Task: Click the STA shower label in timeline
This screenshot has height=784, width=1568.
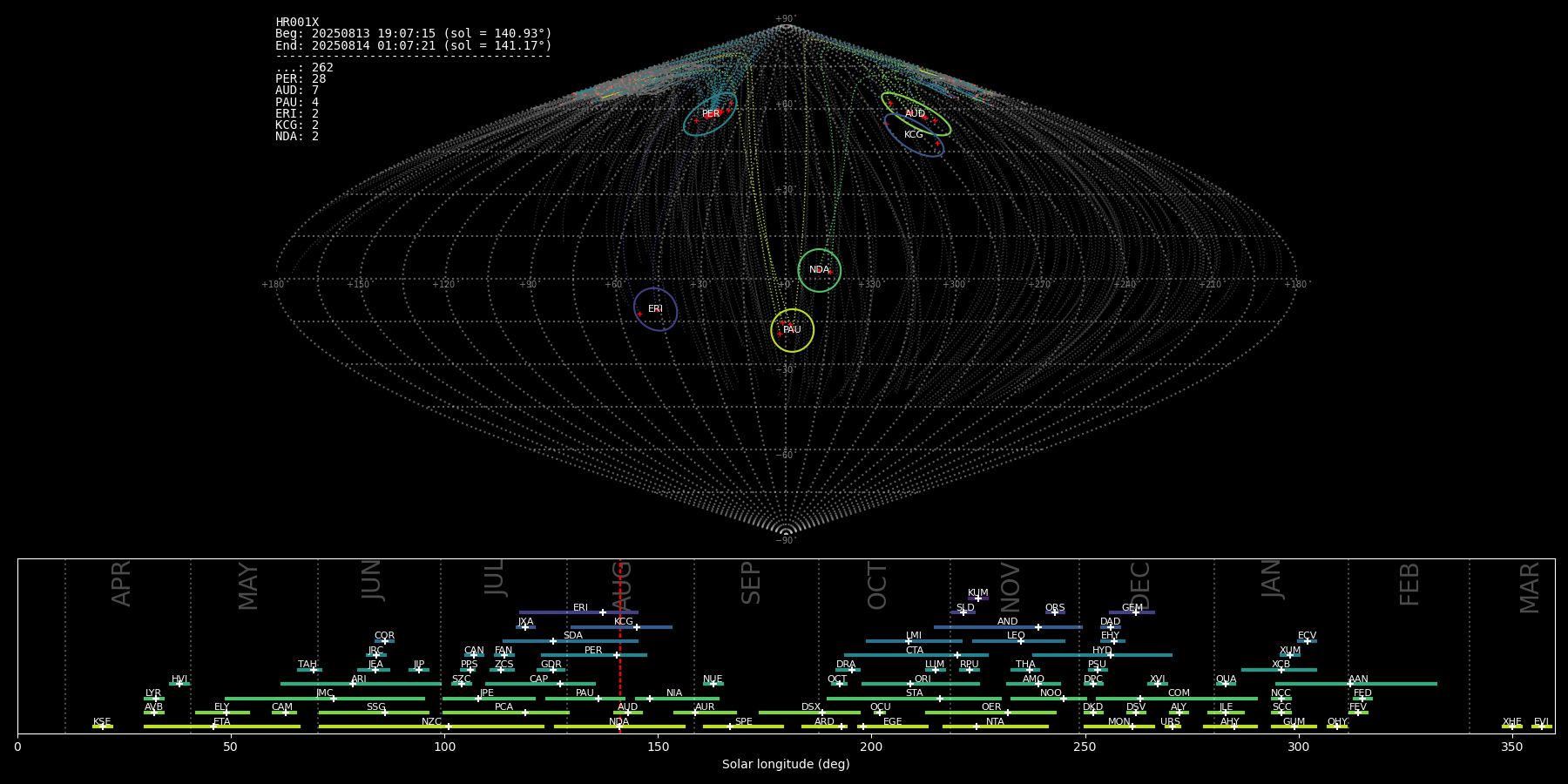Action: [x=914, y=693]
